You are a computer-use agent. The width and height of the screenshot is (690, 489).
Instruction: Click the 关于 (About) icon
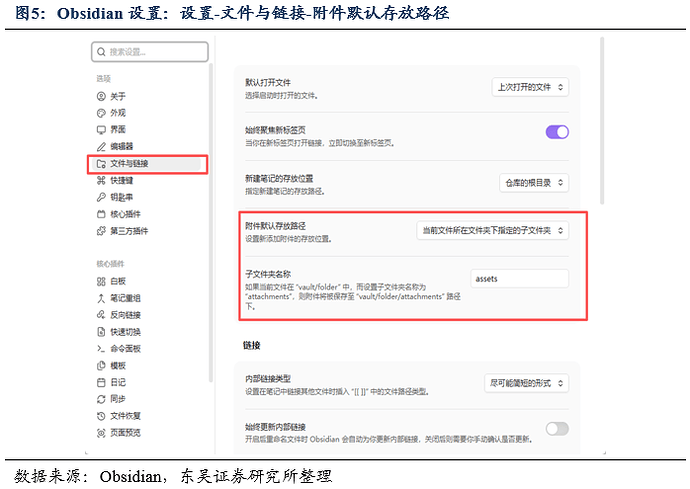click(x=101, y=96)
